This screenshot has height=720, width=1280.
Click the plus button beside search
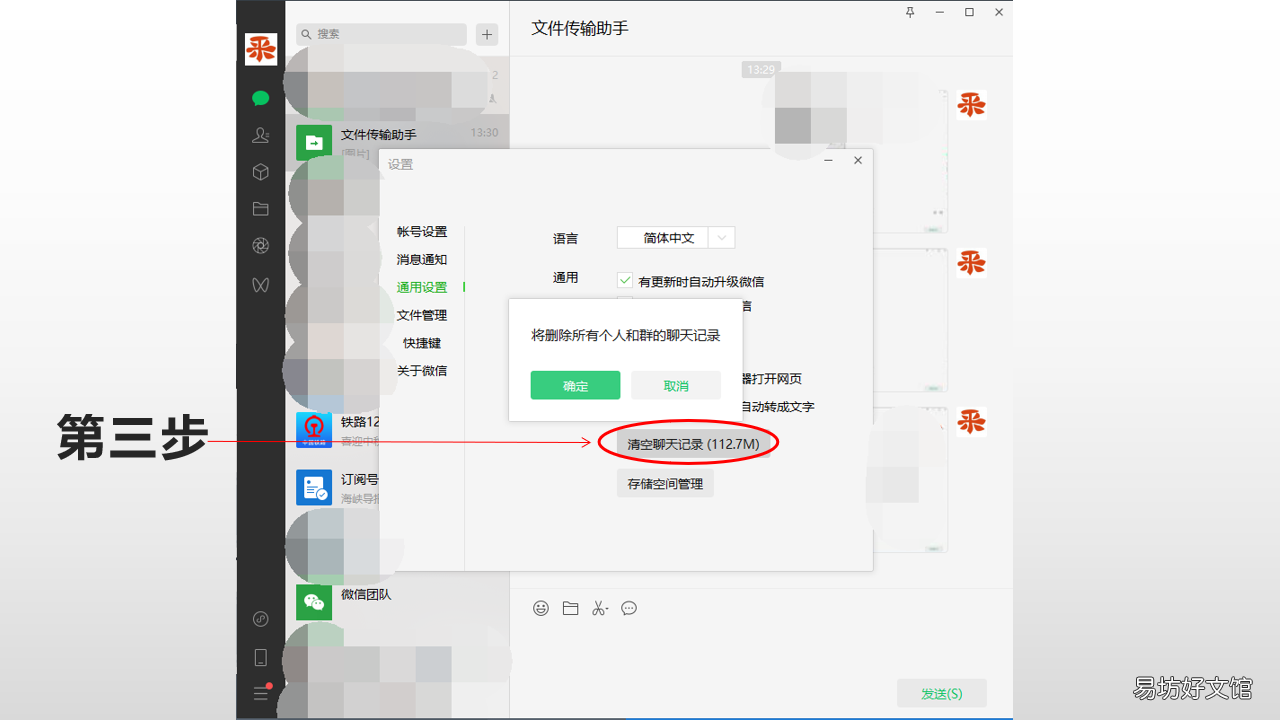click(487, 34)
